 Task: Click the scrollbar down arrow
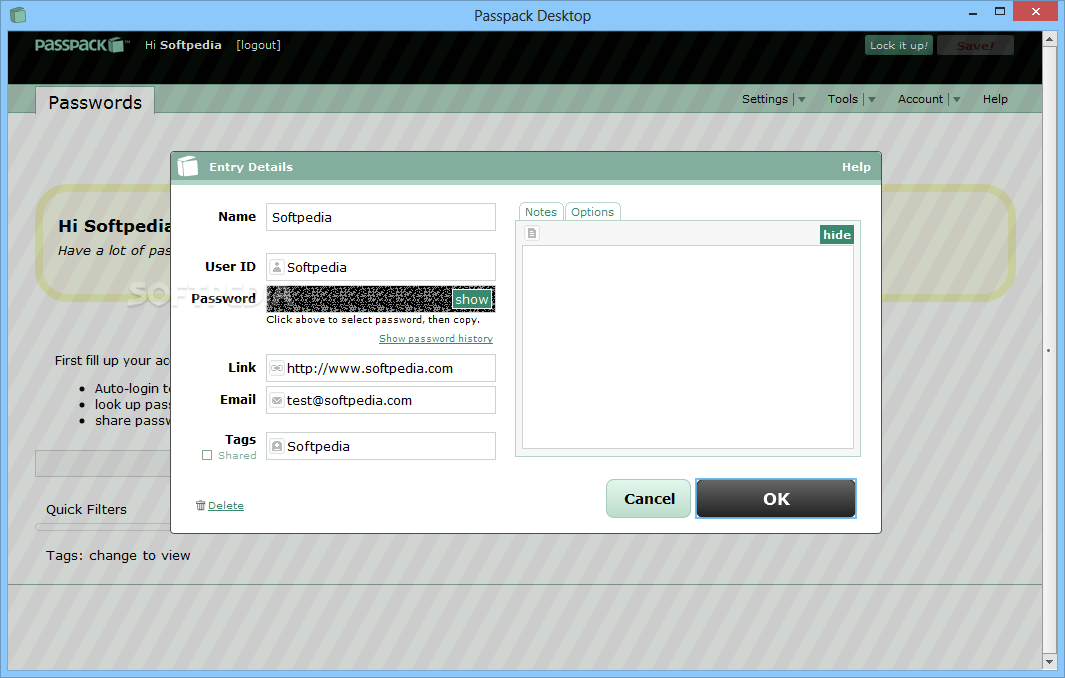coord(1049,661)
